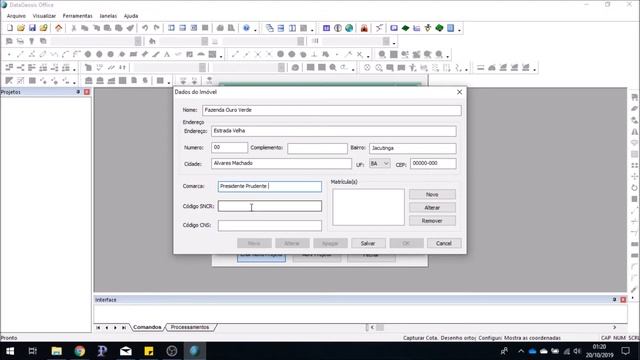Click the New file icon in the toolbar
This screenshot has width=640, height=360.
pyautogui.click(x=10, y=28)
